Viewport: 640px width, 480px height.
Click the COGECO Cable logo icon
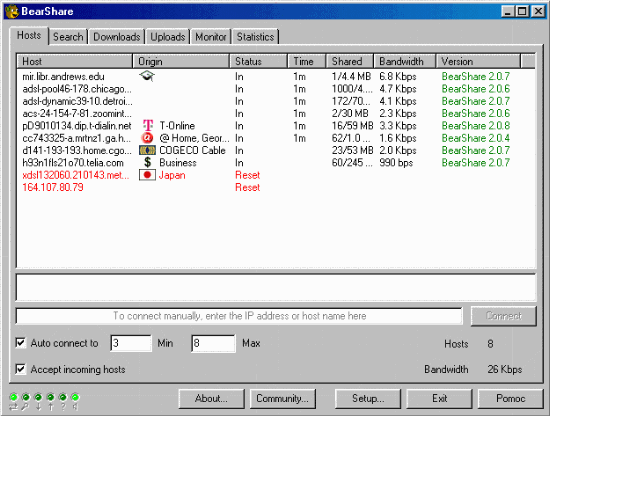[147, 150]
